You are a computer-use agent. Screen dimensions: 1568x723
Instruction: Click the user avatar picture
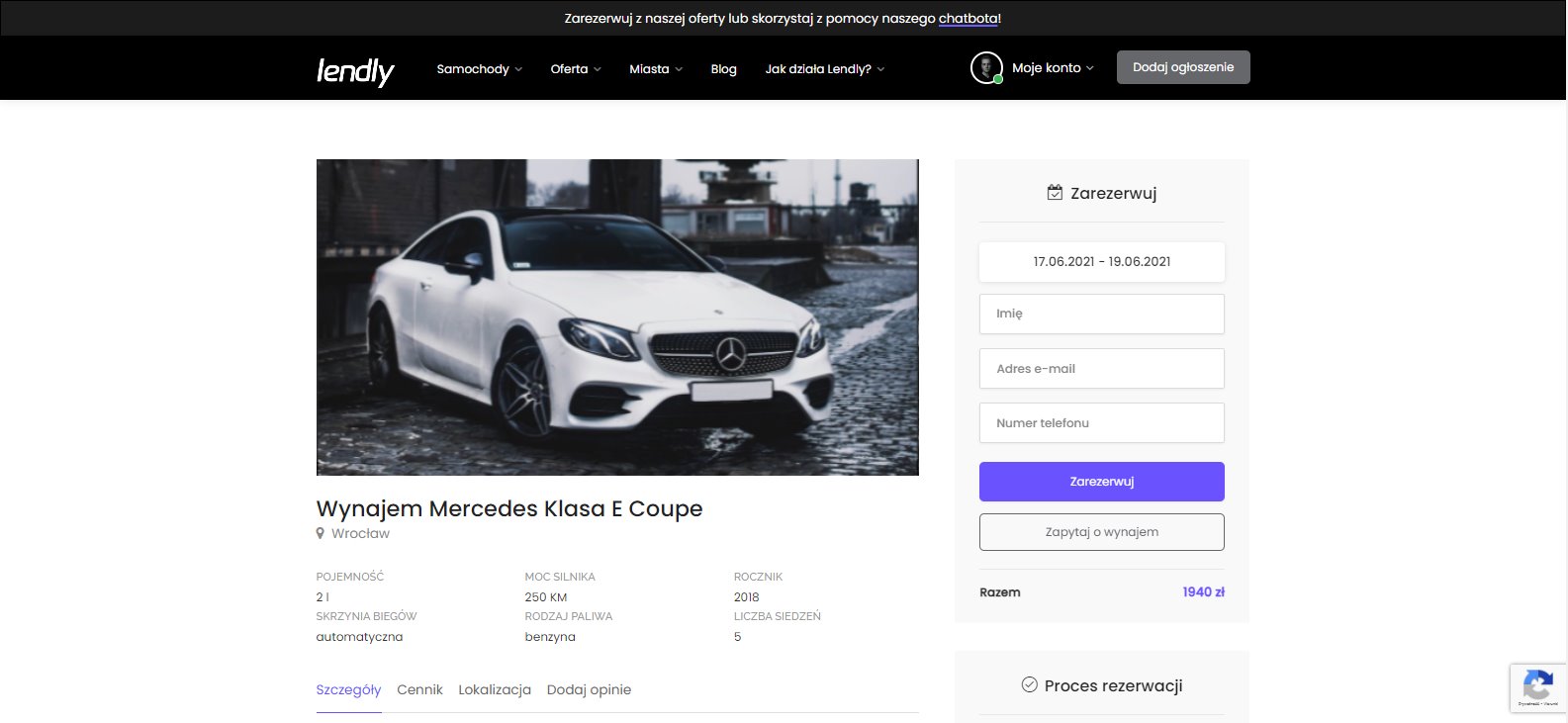click(x=986, y=67)
